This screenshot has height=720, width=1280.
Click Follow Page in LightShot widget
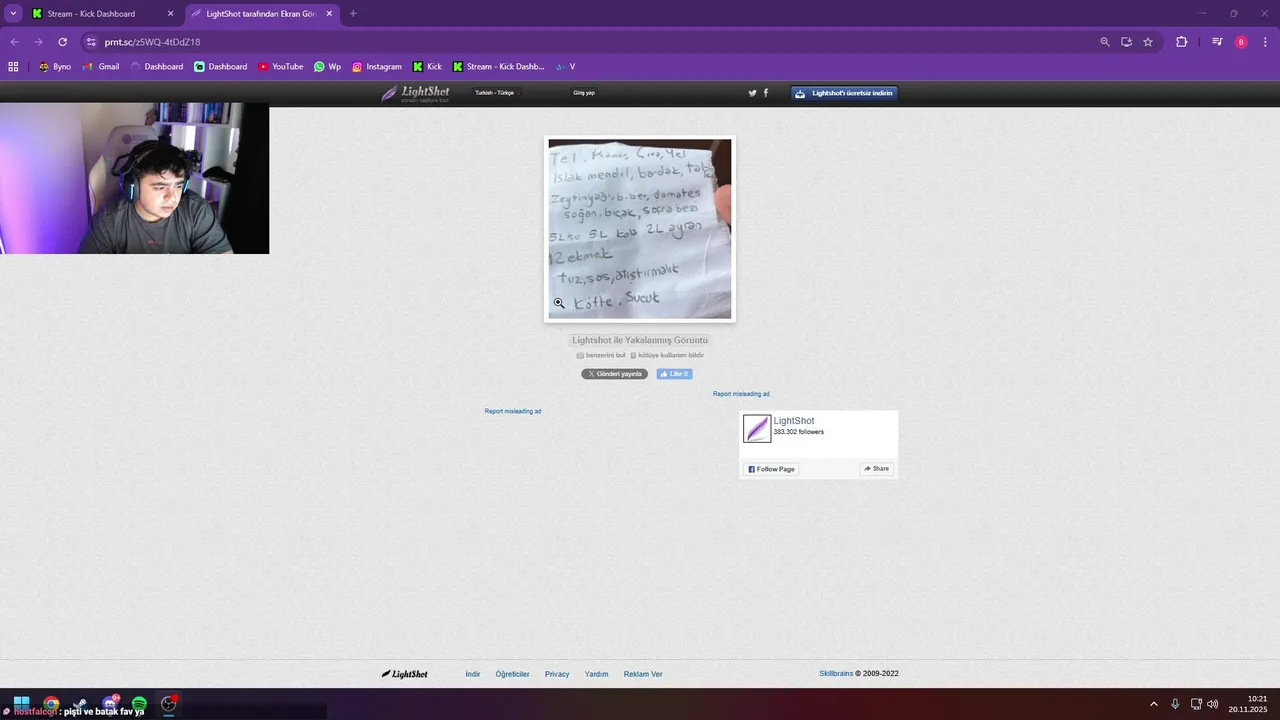click(x=771, y=469)
